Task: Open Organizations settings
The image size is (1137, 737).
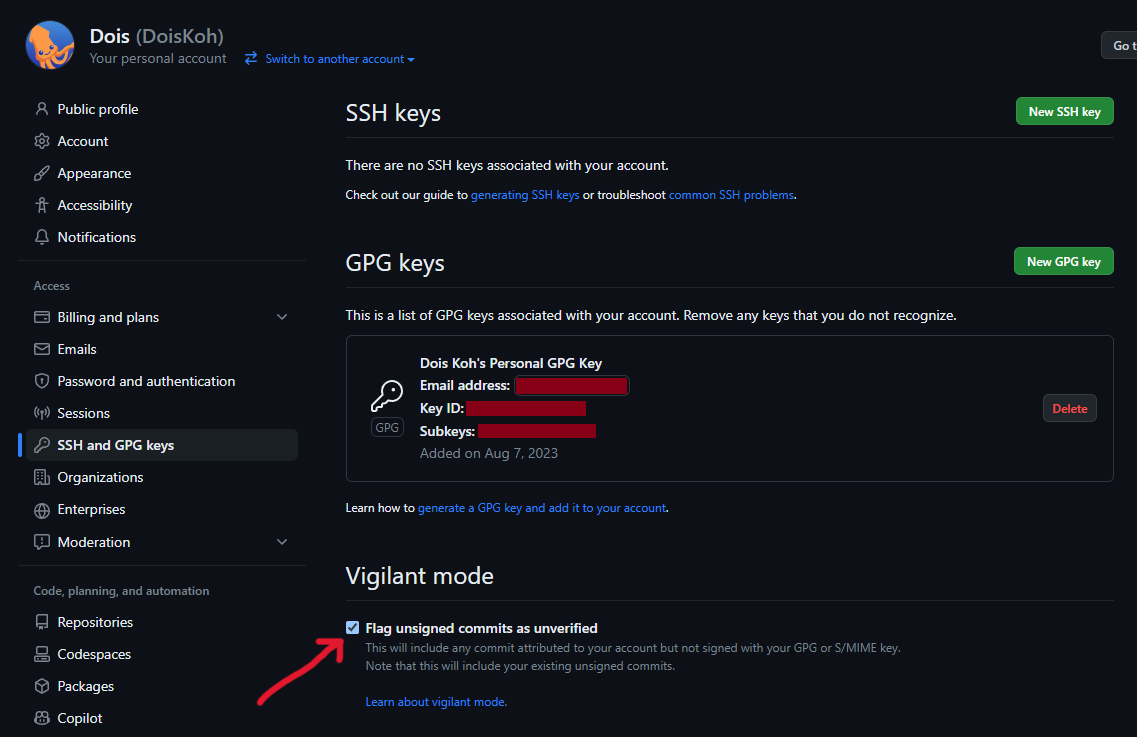Action: 100,477
